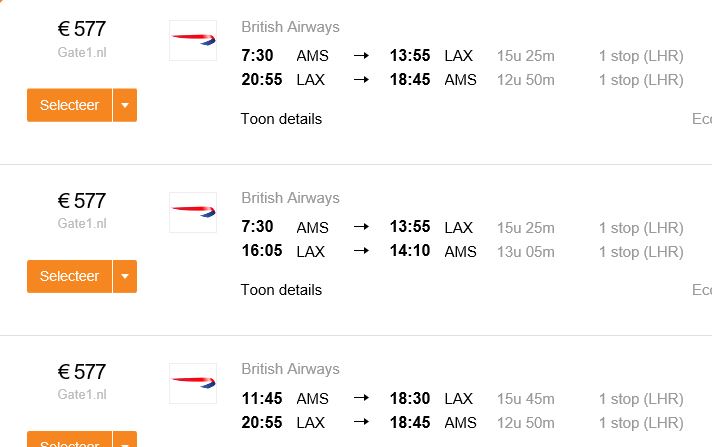Select the flight departing at 11:45
Viewport: 712px width, 447px height.
pos(69,440)
